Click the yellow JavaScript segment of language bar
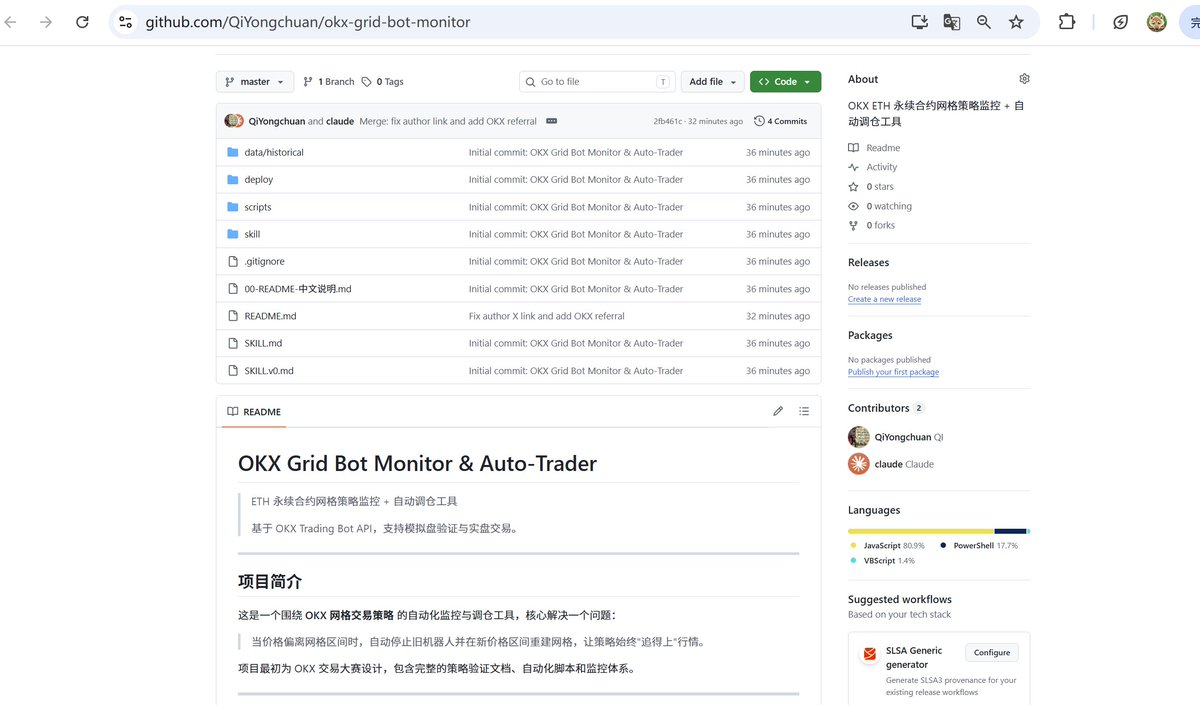The width and height of the screenshot is (1200, 705). [x=921, y=531]
